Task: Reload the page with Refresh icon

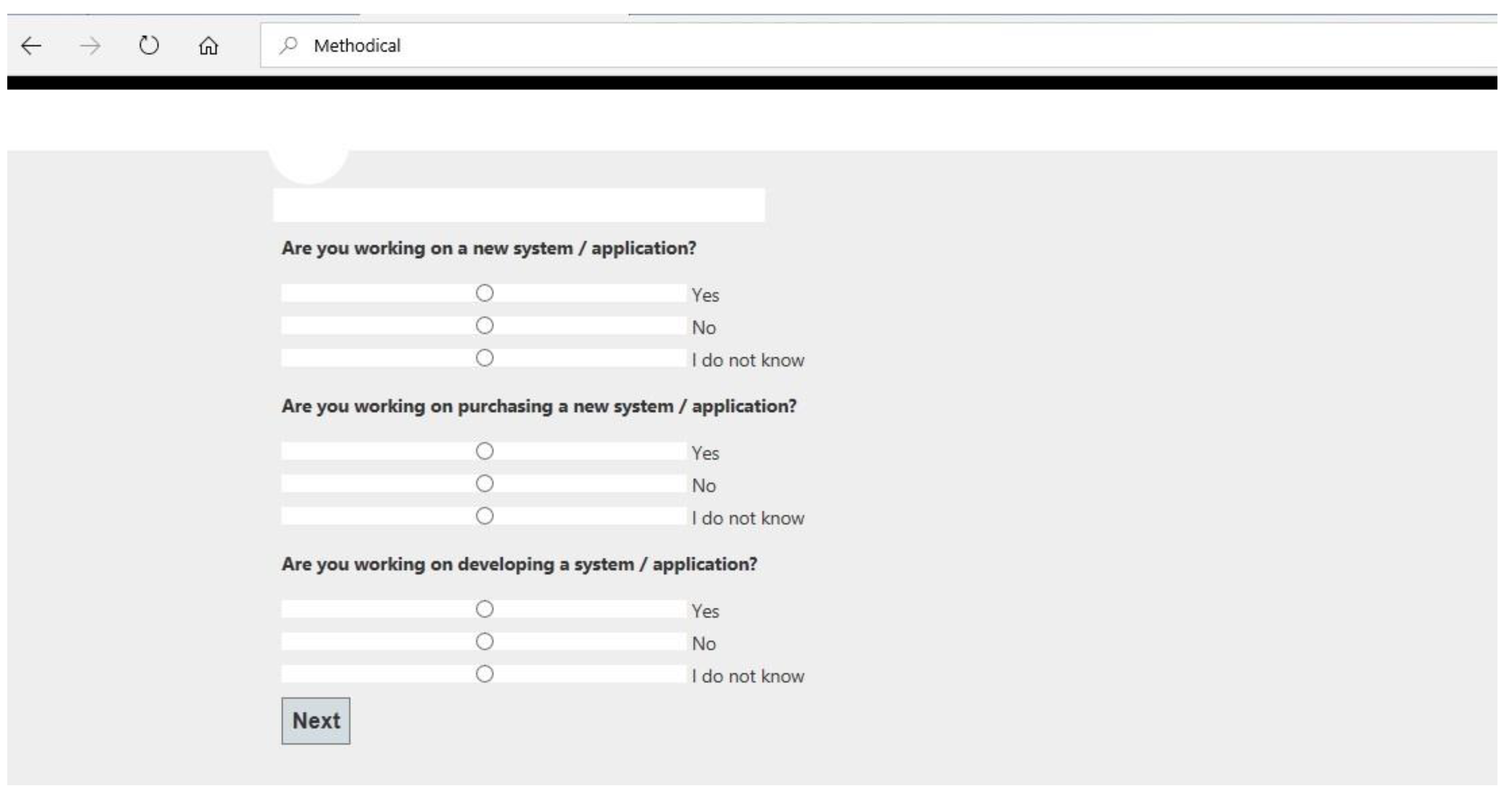Action: pyautogui.click(x=149, y=45)
